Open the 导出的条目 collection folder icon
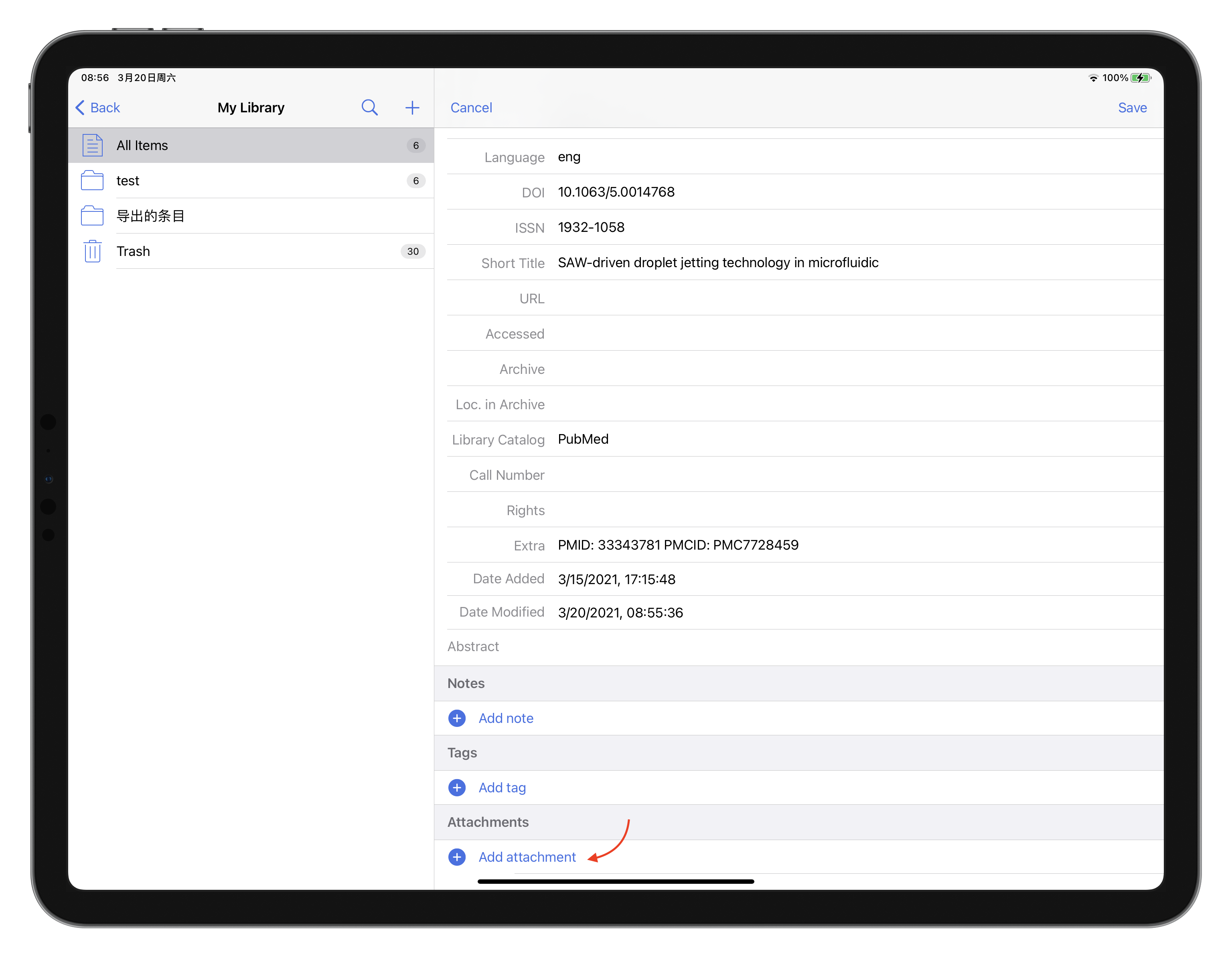 93,215
